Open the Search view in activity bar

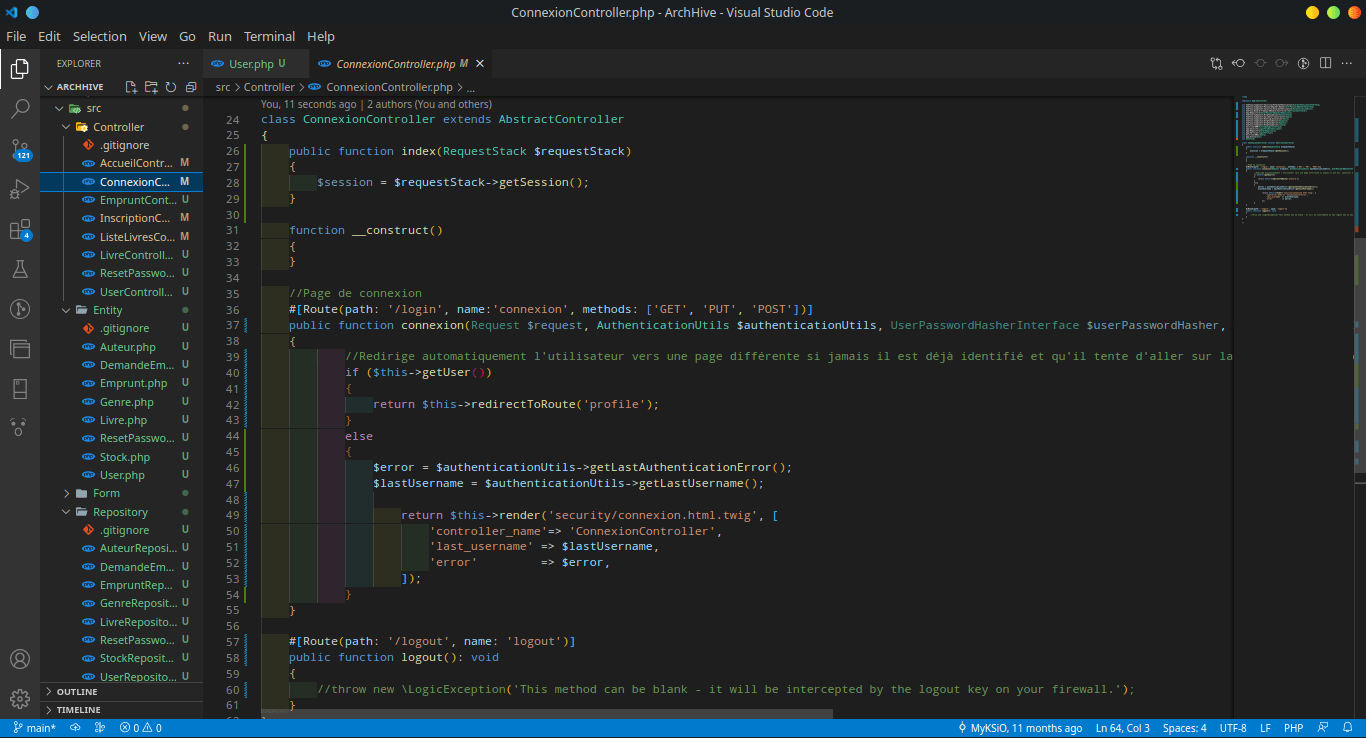pos(20,109)
